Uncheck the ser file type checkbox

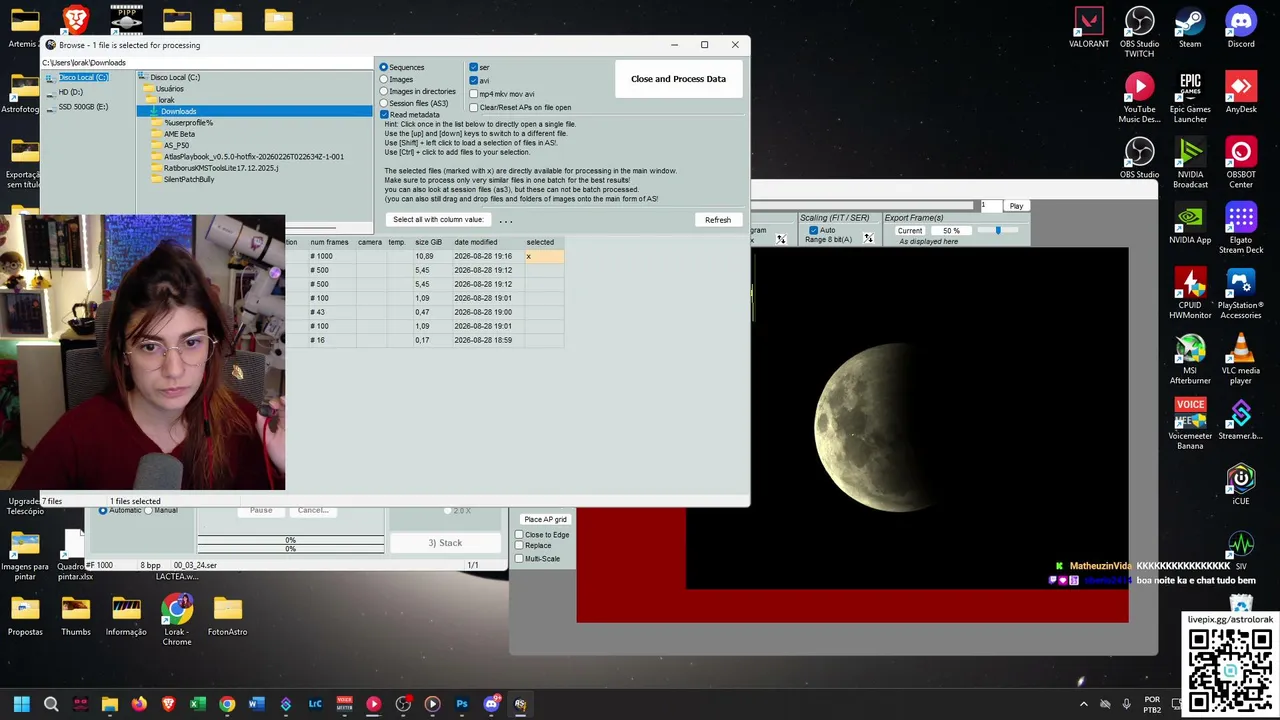[474, 67]
